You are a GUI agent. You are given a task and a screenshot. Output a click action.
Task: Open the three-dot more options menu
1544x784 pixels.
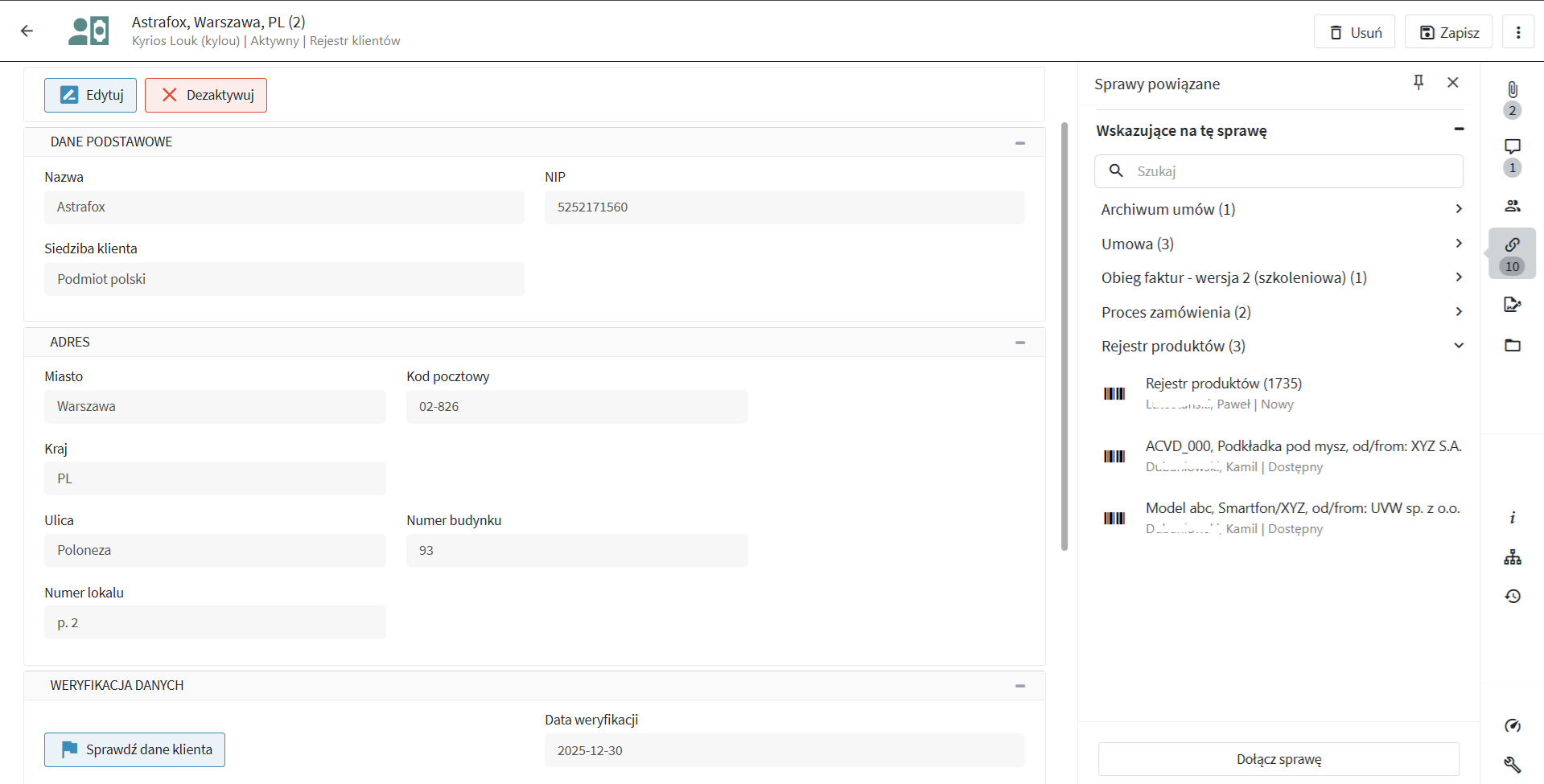1517,32
